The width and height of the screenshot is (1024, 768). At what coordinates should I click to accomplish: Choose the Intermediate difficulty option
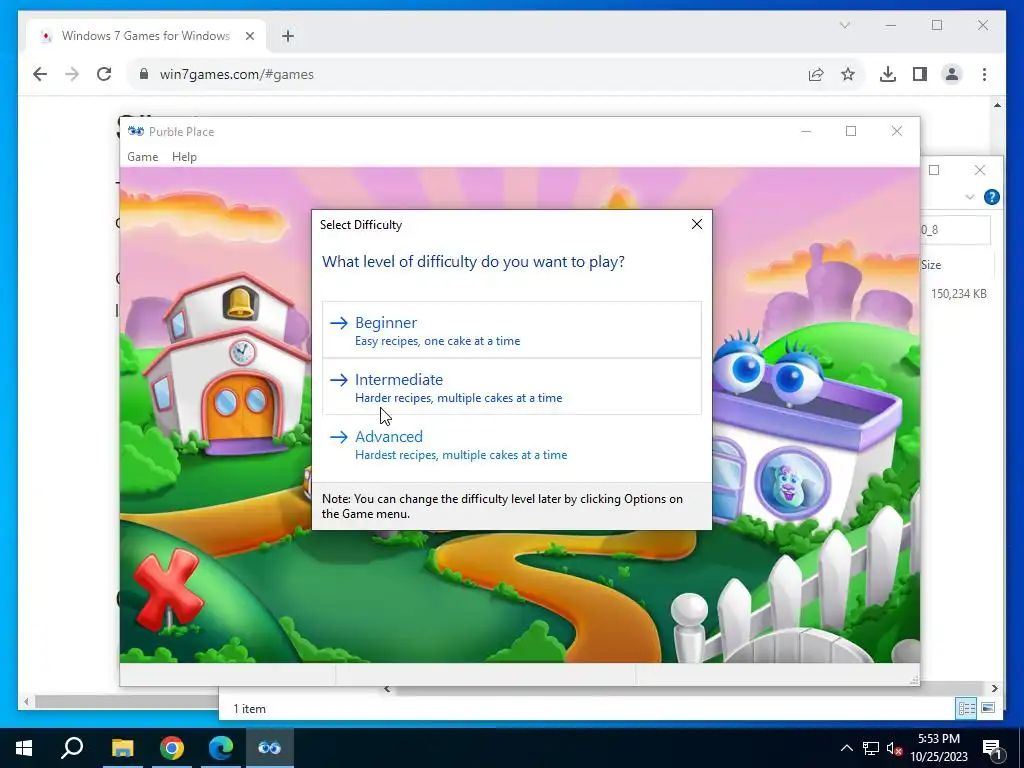[x=511, y=387]
